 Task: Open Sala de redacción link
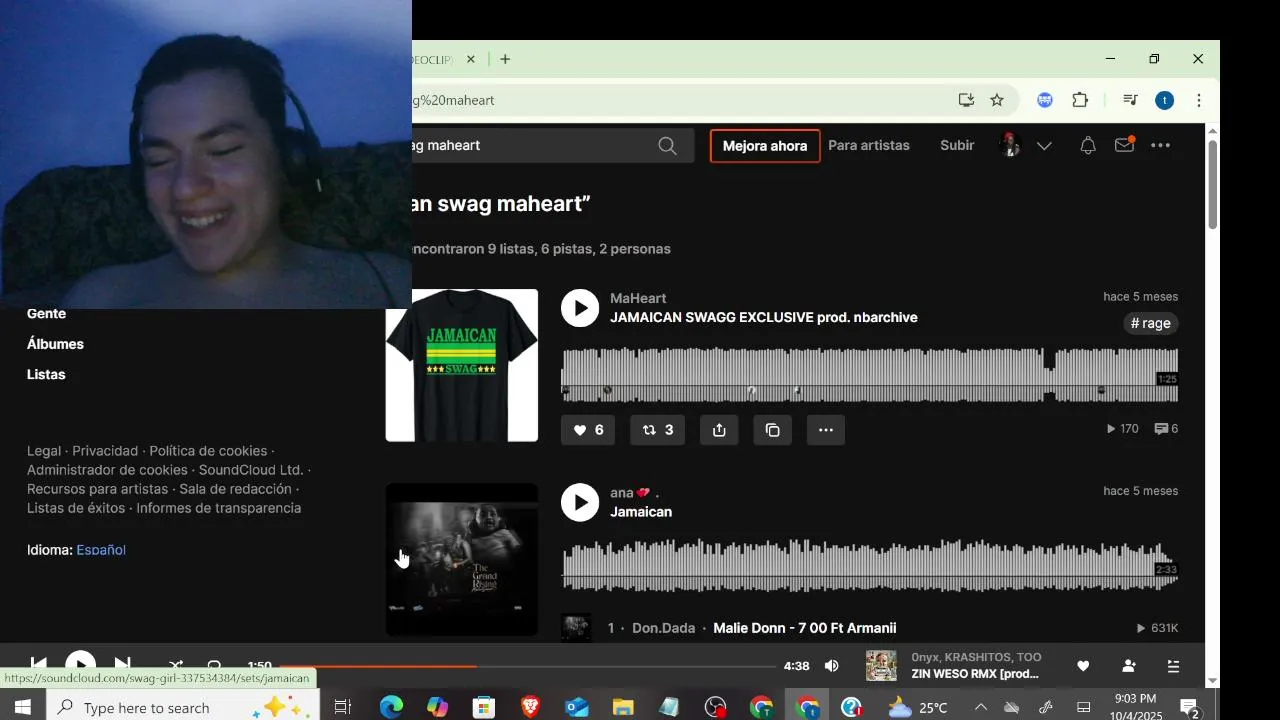235,489
